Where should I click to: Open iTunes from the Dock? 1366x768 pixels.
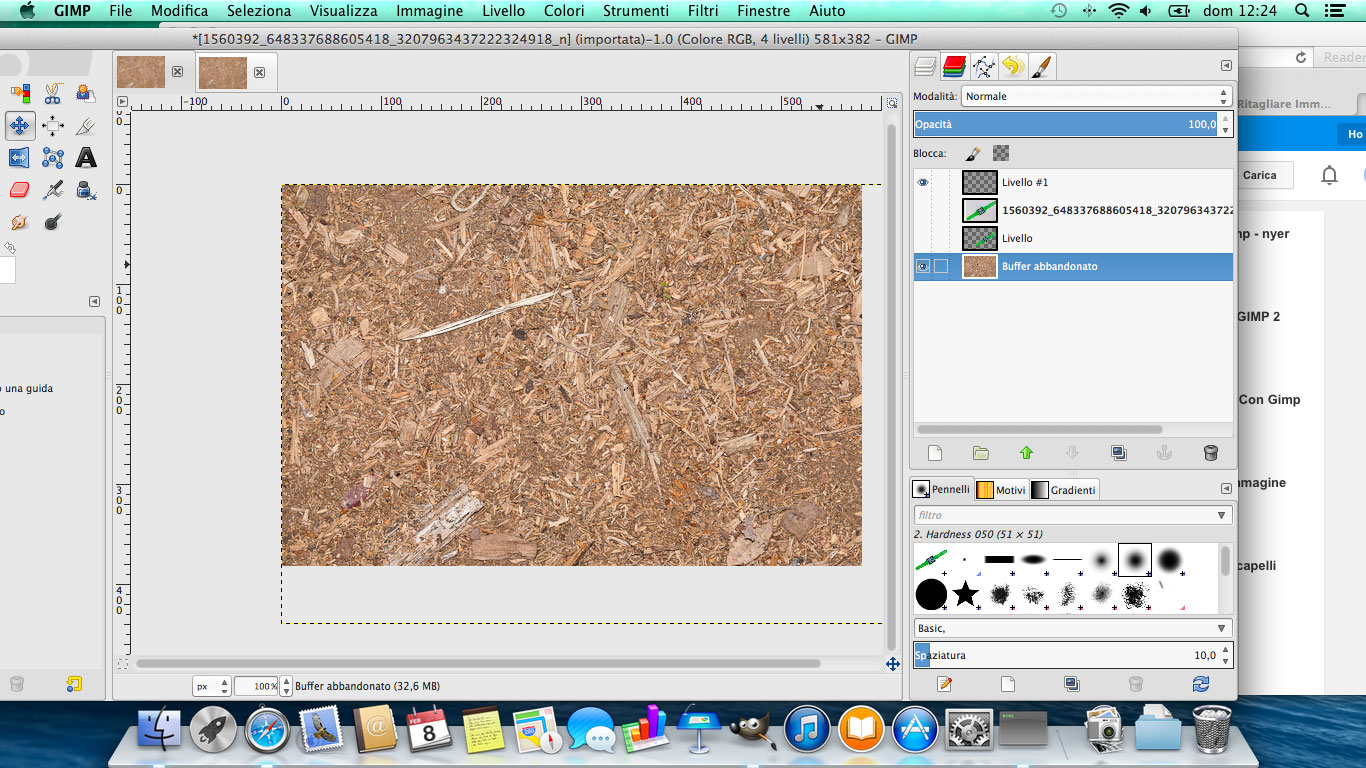coord(806,730)
